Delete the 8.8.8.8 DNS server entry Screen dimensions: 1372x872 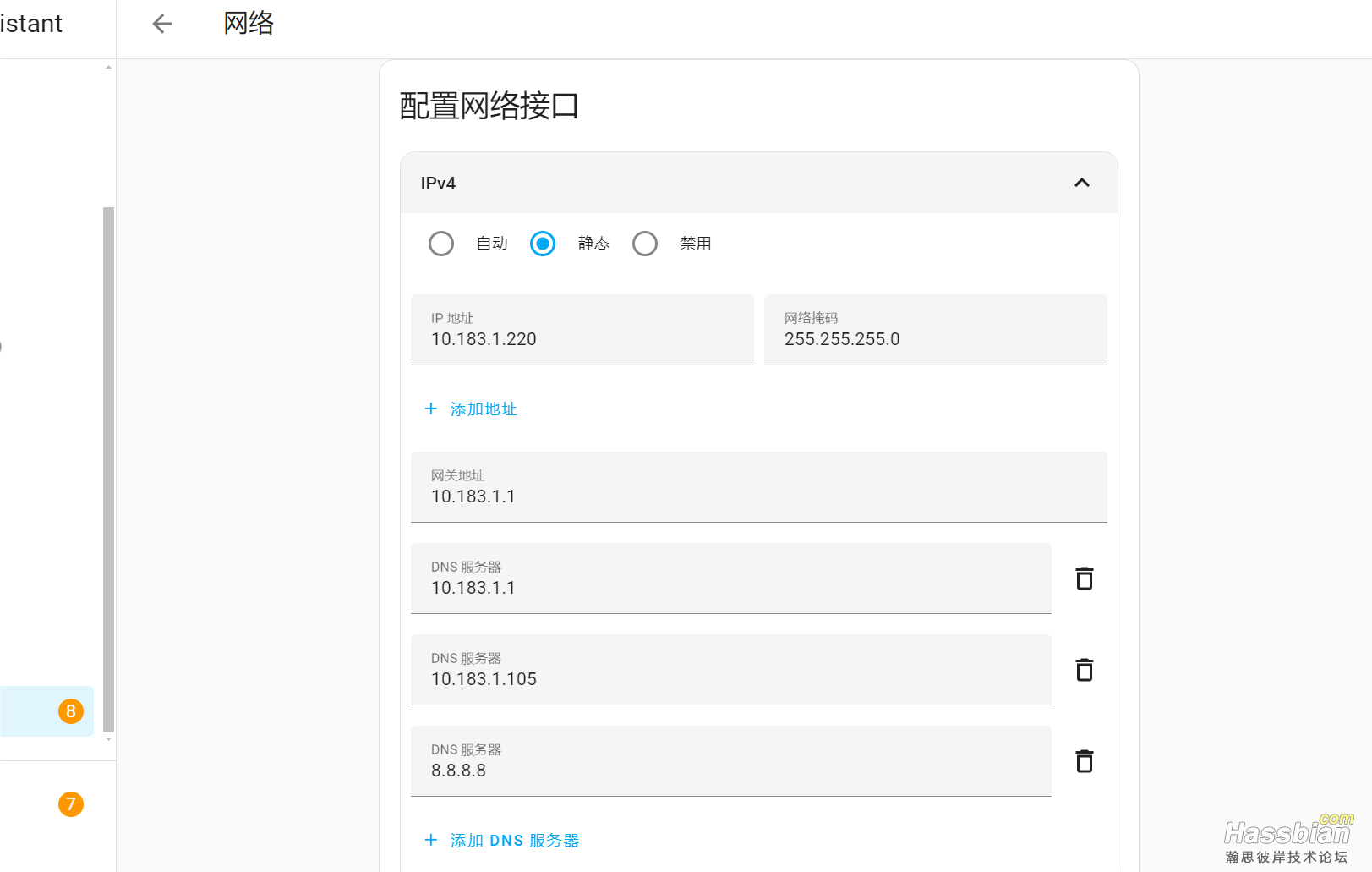click(x=1085, y=761)
